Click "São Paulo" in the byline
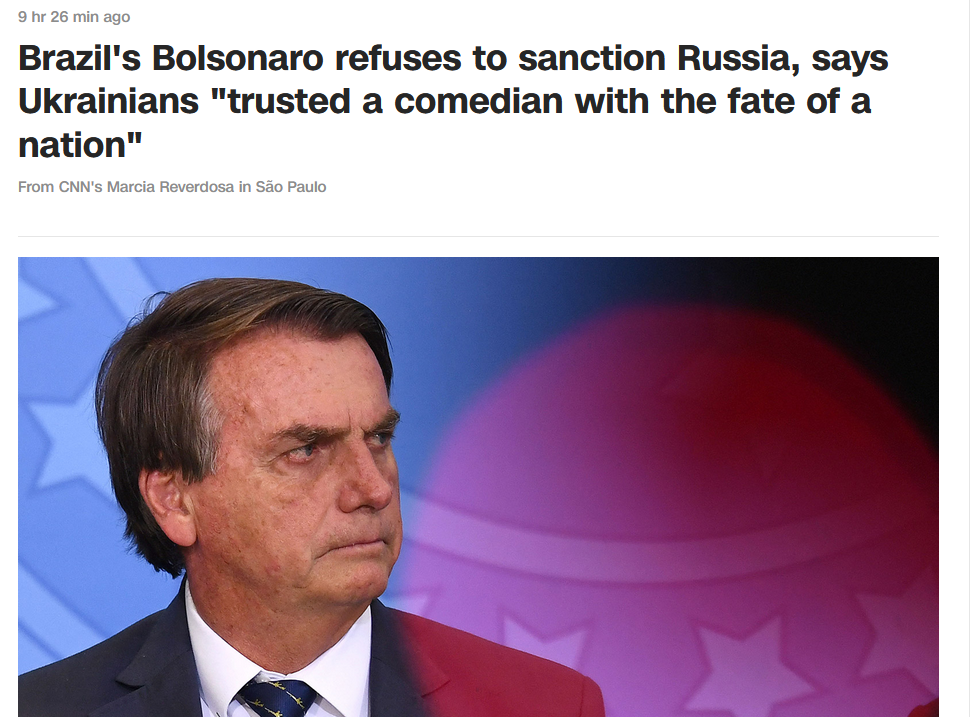 pos(291,187)
